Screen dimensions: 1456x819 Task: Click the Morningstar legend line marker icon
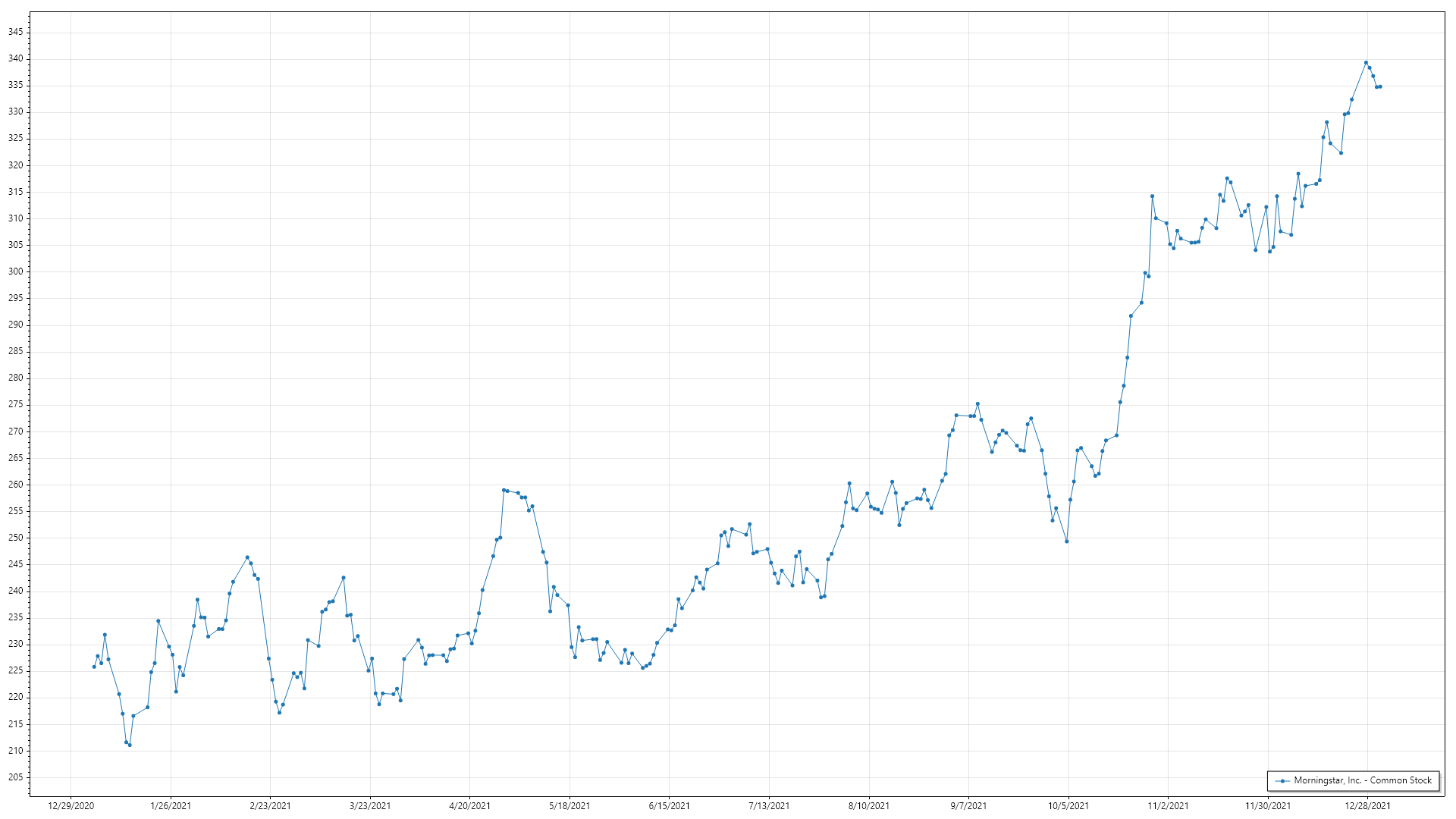pos(1282,781)
